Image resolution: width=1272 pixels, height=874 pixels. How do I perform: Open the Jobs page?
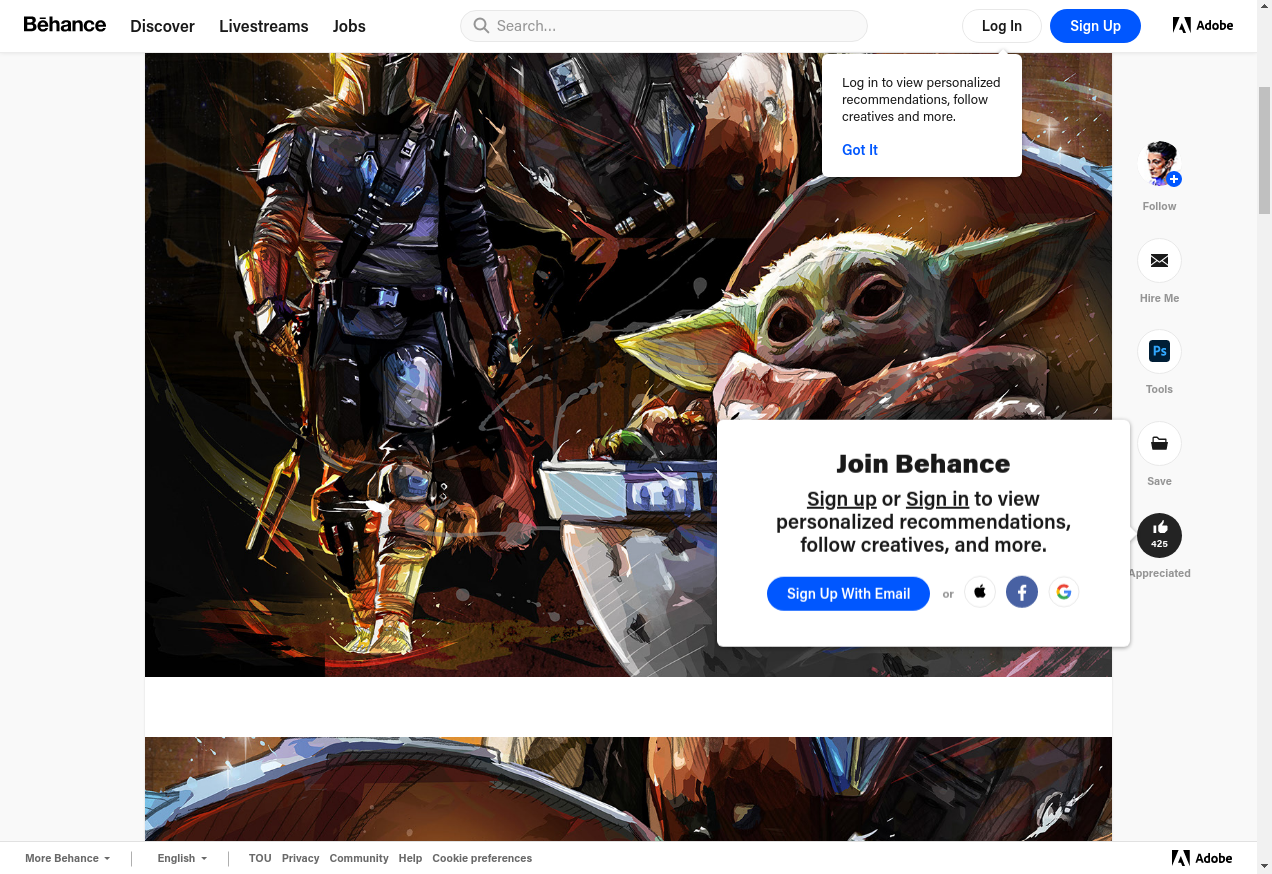(x=349, y=26)
